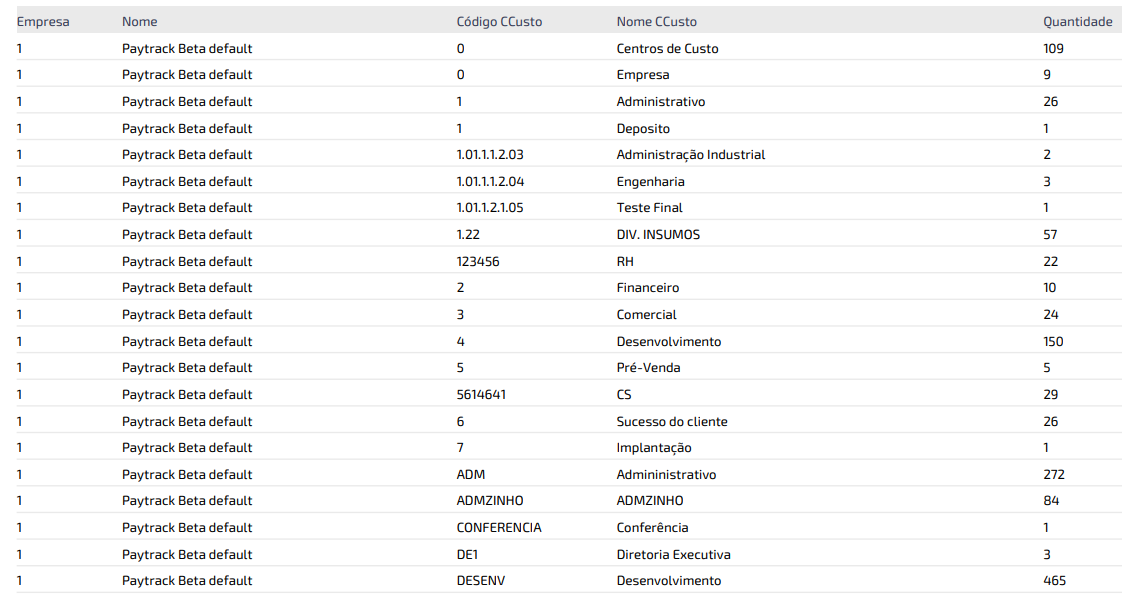Select the code 5614641 cell

click(x=481, y=395)
